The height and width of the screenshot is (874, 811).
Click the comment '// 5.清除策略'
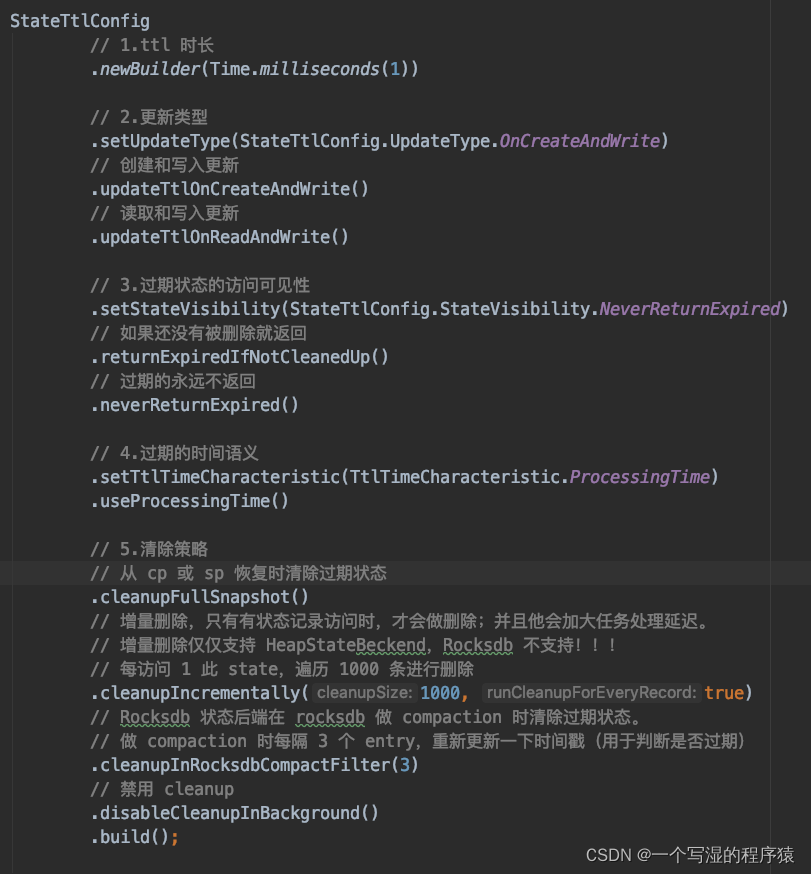point(149,548)
